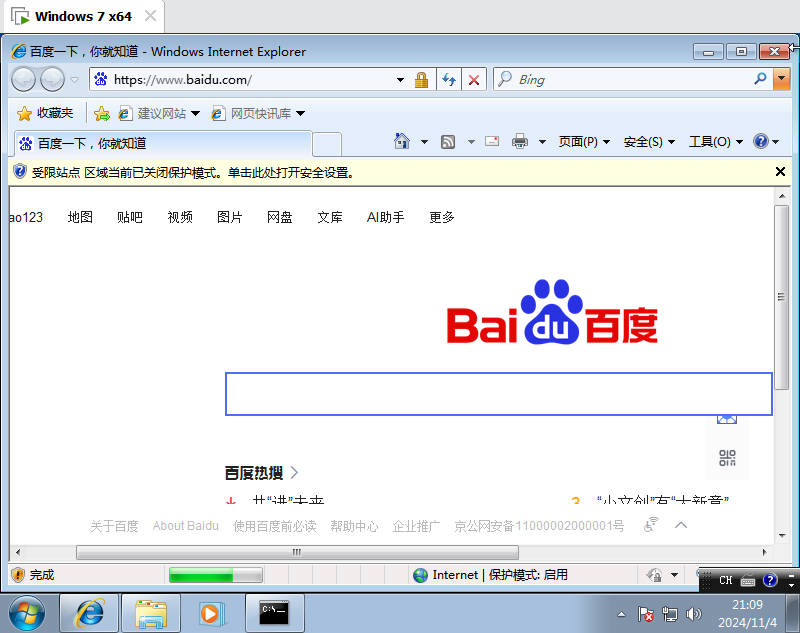Screen dimensions: 800x633
Task: Click the Help question mark icon
Action: point(760,141)
